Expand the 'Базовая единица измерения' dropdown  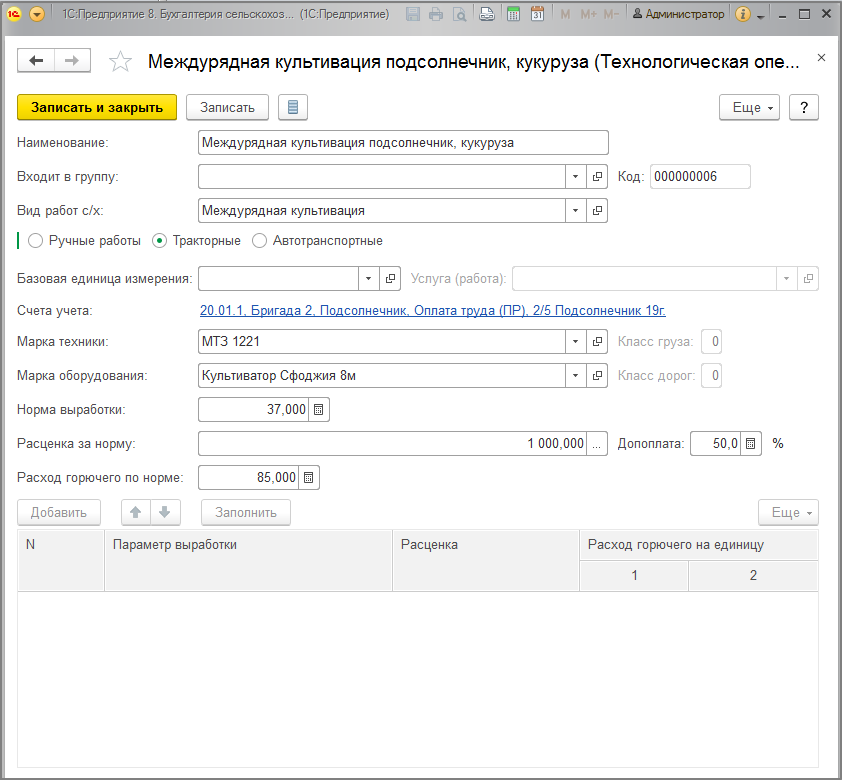(368, 279)
